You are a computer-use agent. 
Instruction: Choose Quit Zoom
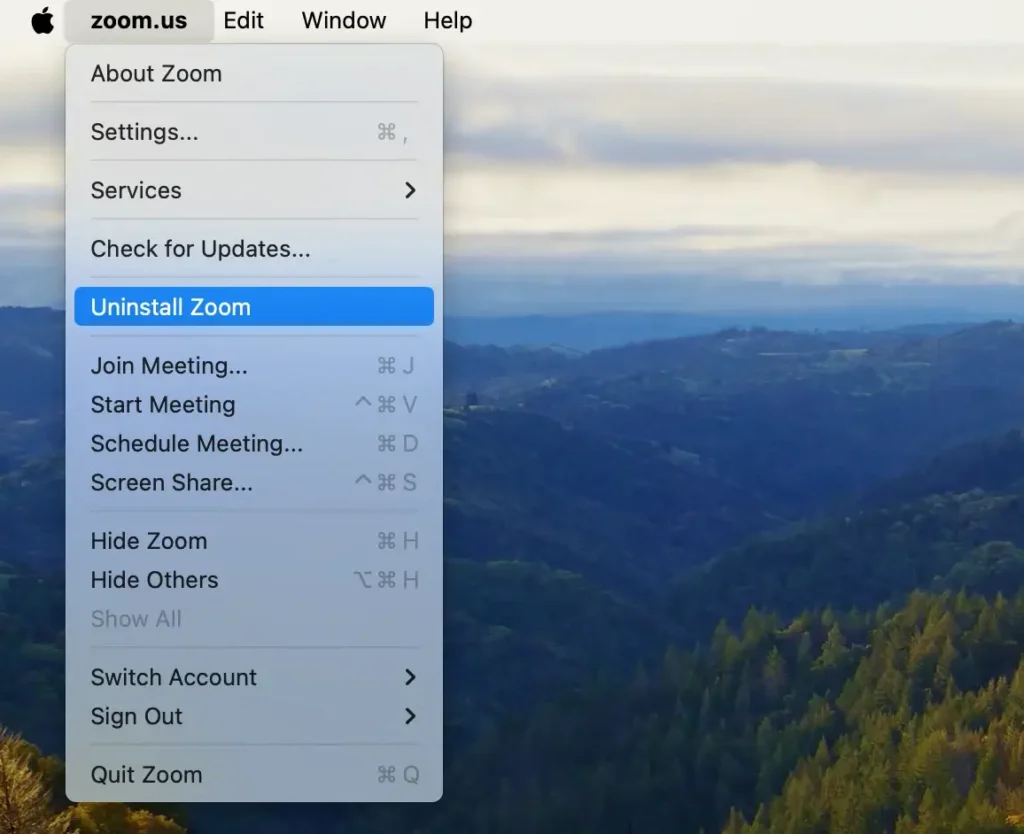(x=254, y=775)
